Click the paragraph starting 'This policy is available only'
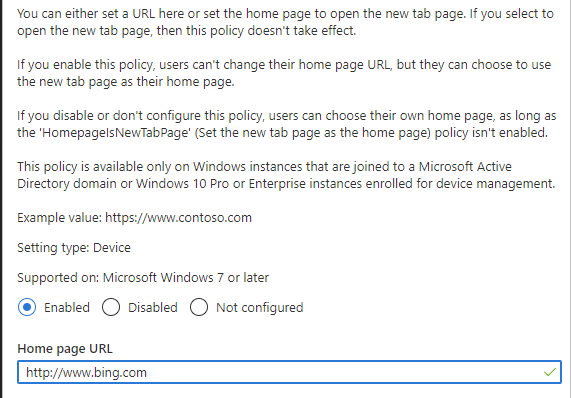 click(x=286, y=175)
